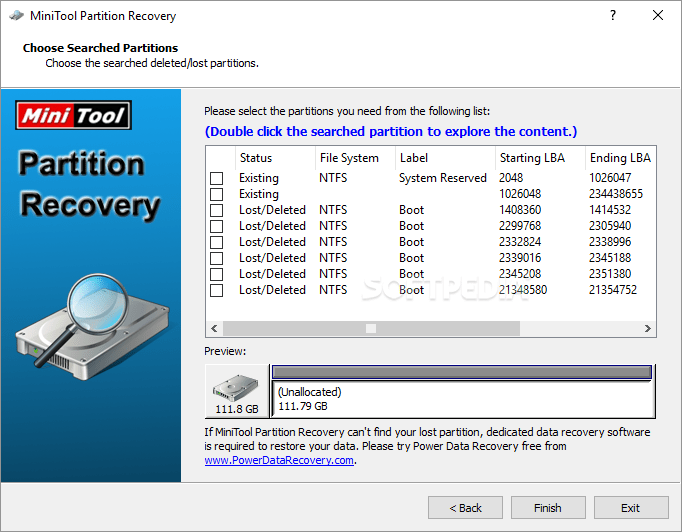Click the help question mark button
This screenshot has height=532, width=682.
point(613,16)
